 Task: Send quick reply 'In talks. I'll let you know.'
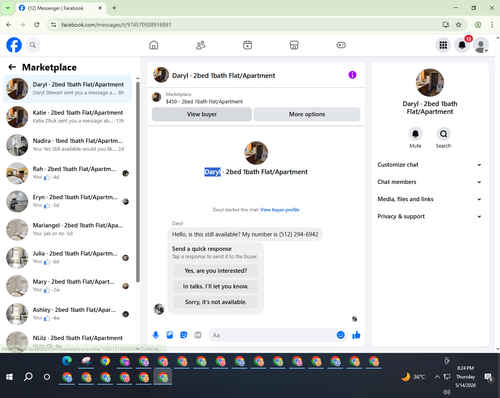[216, 286]
